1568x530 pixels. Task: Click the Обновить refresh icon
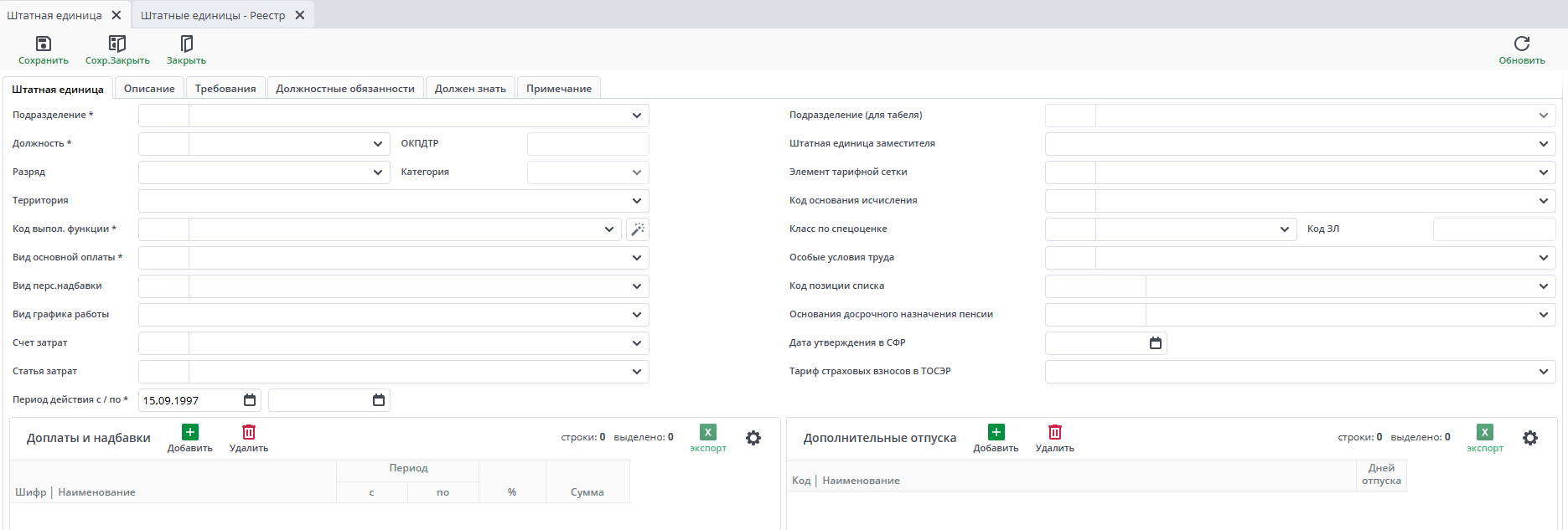coord(1521,44)
